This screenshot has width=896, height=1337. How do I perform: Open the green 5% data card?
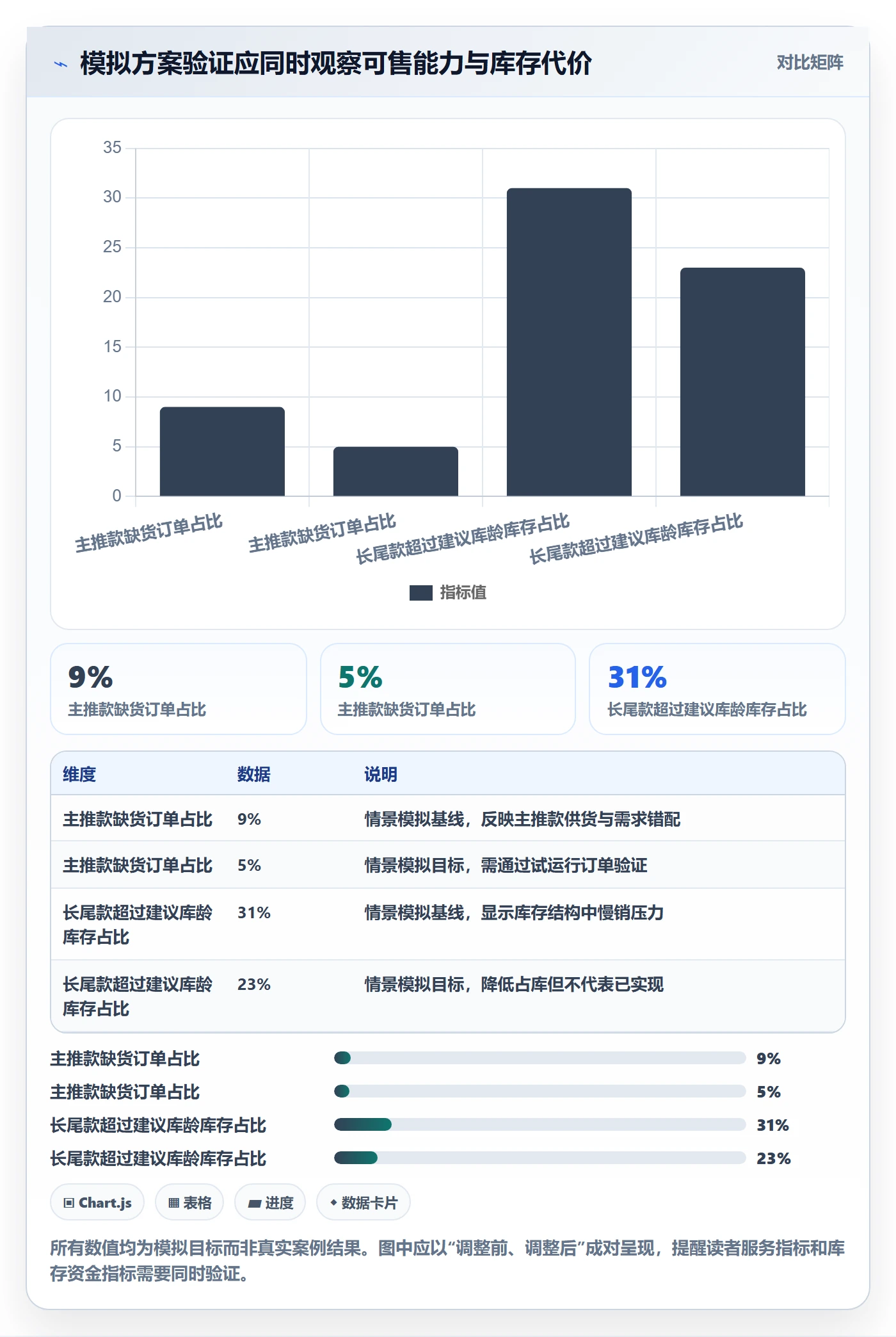pyautogui.click(x=448, y=689)
